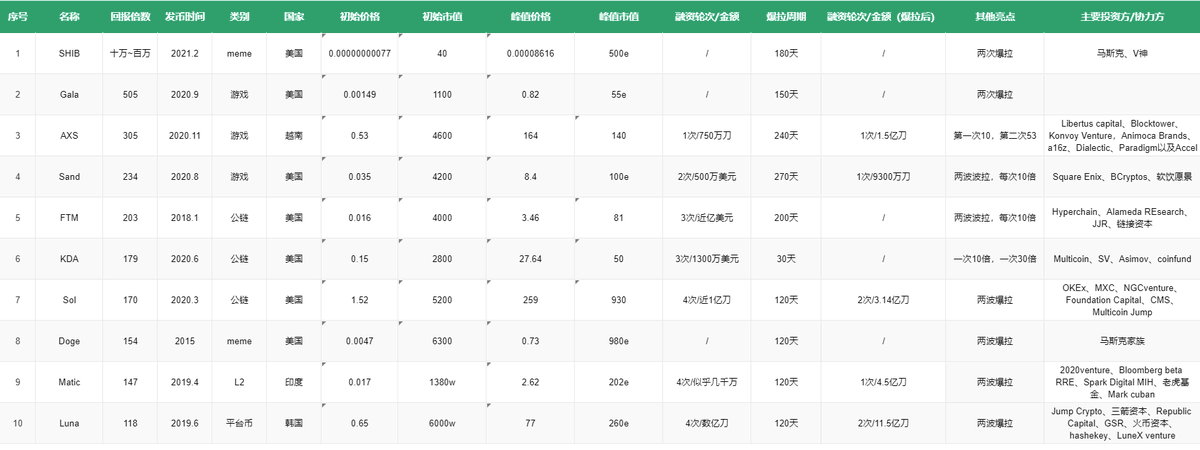
Task: Select the 平台币 category cell
Action: (239, 422)
